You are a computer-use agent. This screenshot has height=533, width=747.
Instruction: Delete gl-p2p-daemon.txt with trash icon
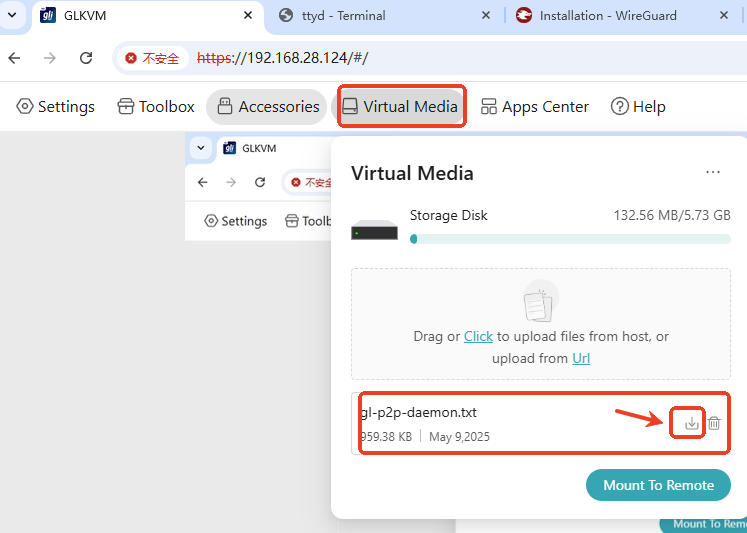[x=714, y=423]
